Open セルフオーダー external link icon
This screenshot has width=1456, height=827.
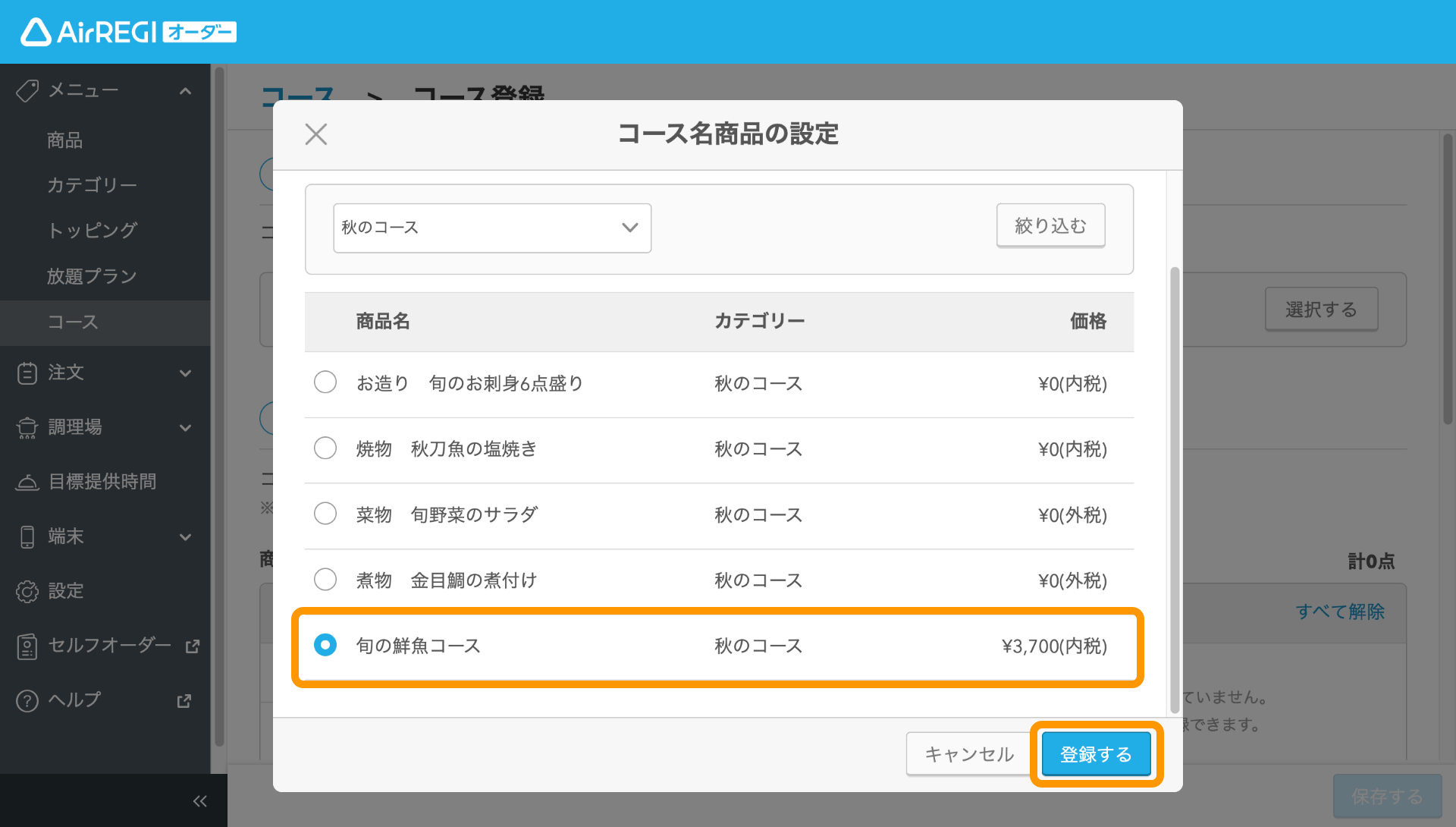coord(193,646)
